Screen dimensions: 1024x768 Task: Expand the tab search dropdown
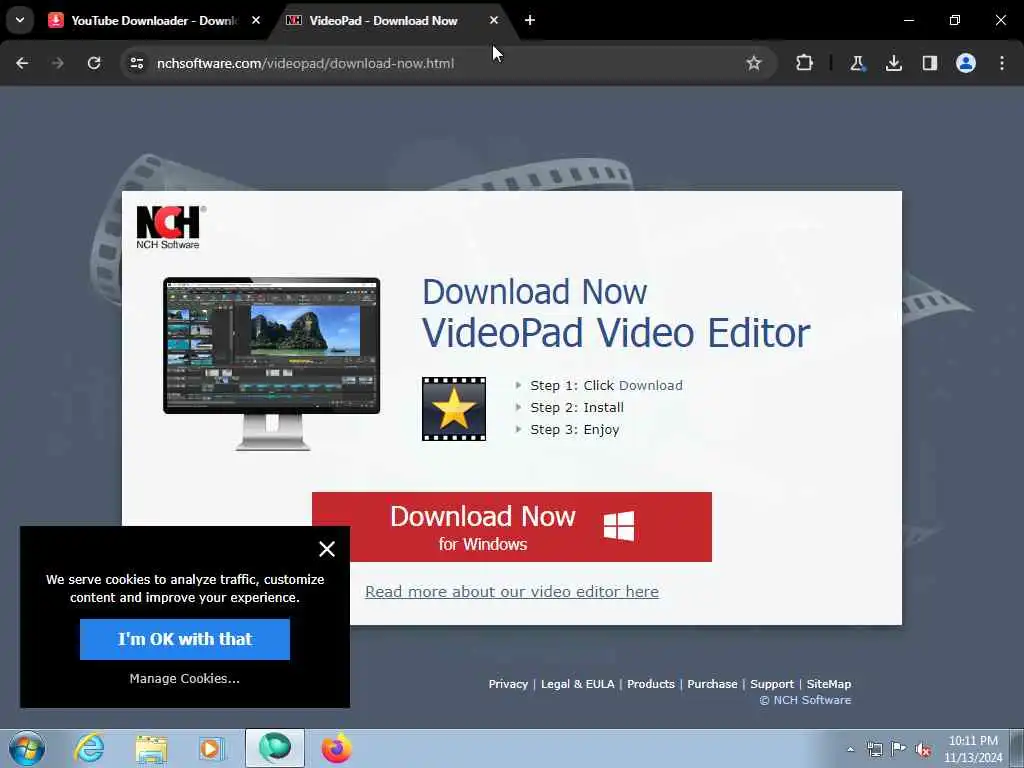click(x=20, y=20)
